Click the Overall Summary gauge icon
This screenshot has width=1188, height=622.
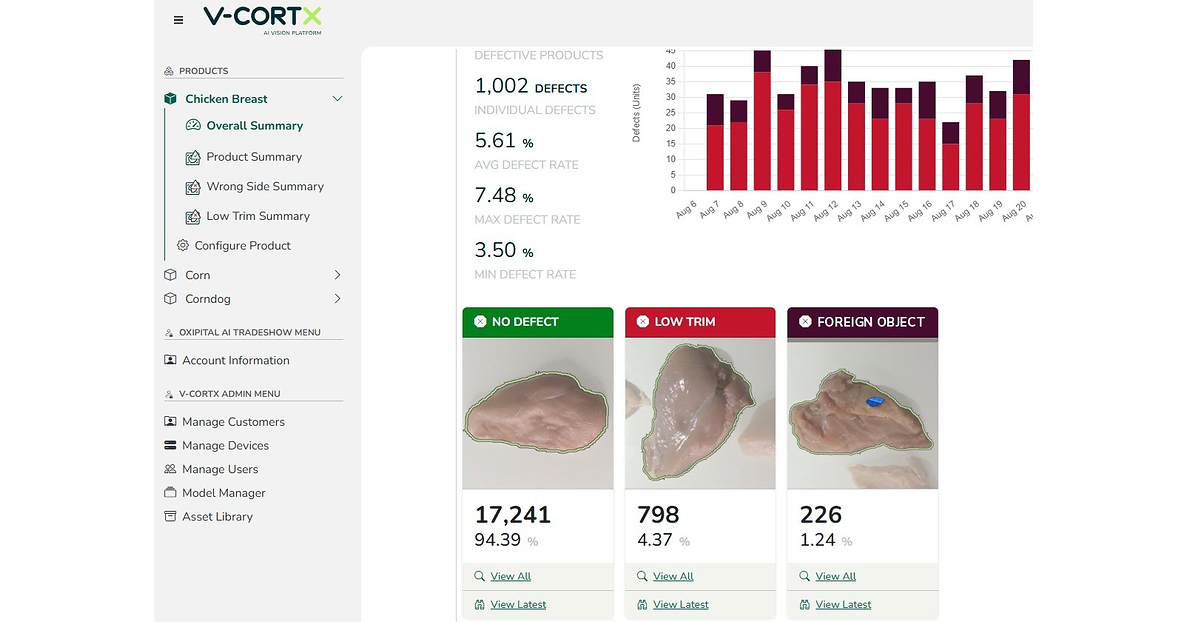point(193,126)
